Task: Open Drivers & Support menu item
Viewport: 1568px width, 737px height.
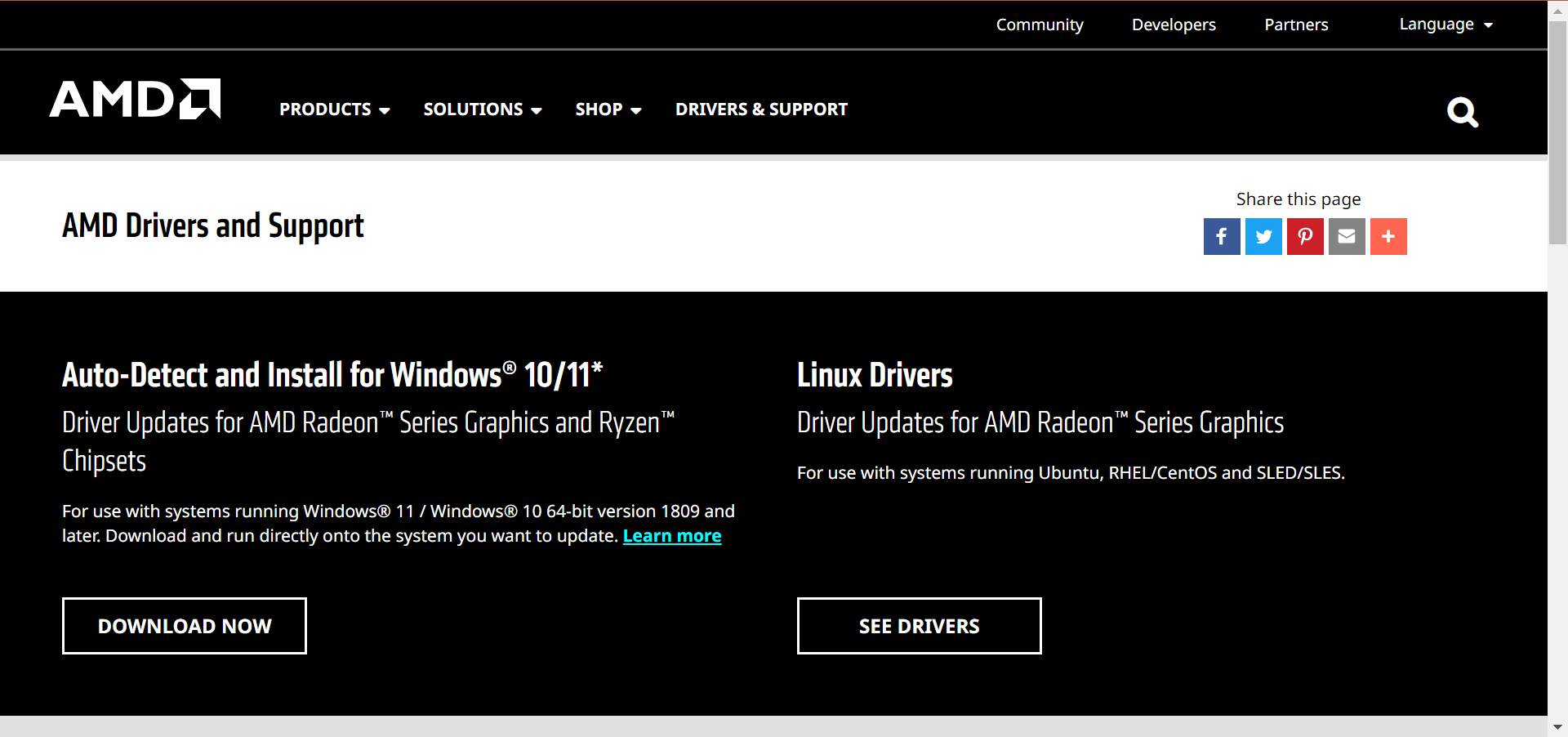Action: click(761, 109)
